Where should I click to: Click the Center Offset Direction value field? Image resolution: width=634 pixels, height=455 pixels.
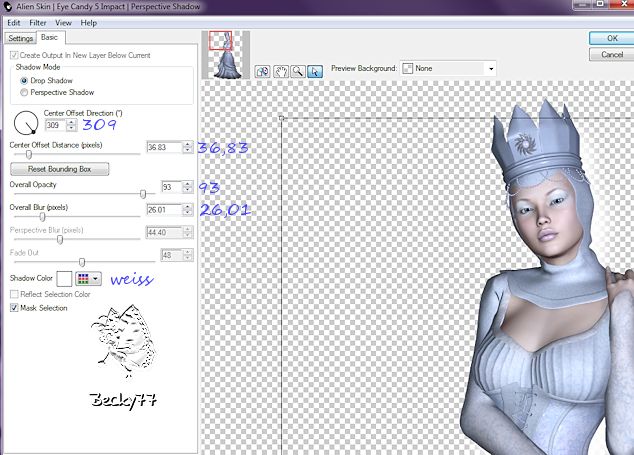point(55,125)
